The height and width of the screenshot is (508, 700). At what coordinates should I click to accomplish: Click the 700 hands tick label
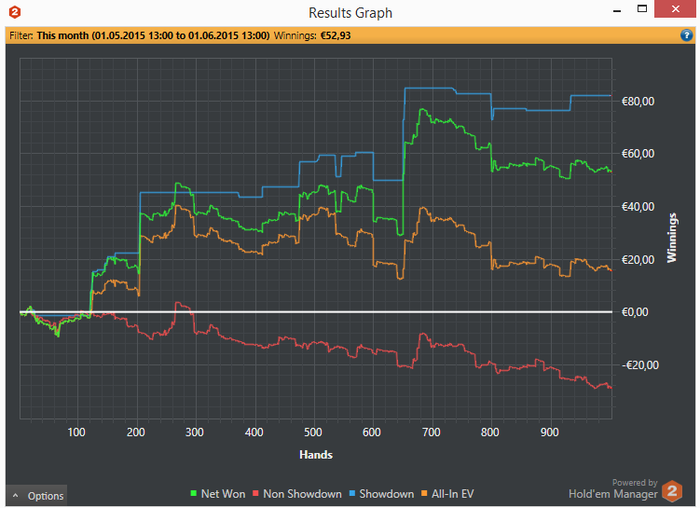[431, 432]
